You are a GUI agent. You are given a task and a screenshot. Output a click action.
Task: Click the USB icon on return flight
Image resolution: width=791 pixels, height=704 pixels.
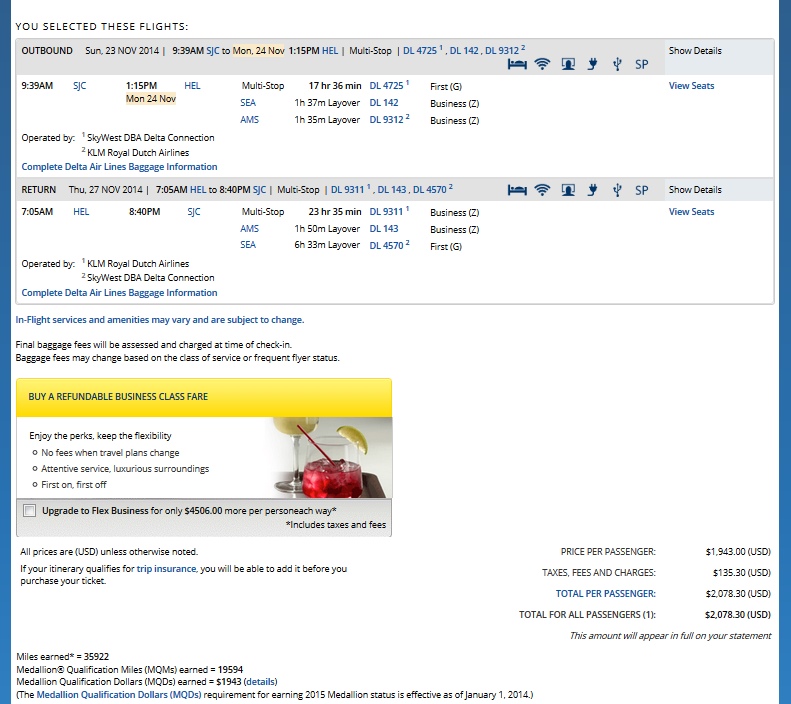point(616,189)
